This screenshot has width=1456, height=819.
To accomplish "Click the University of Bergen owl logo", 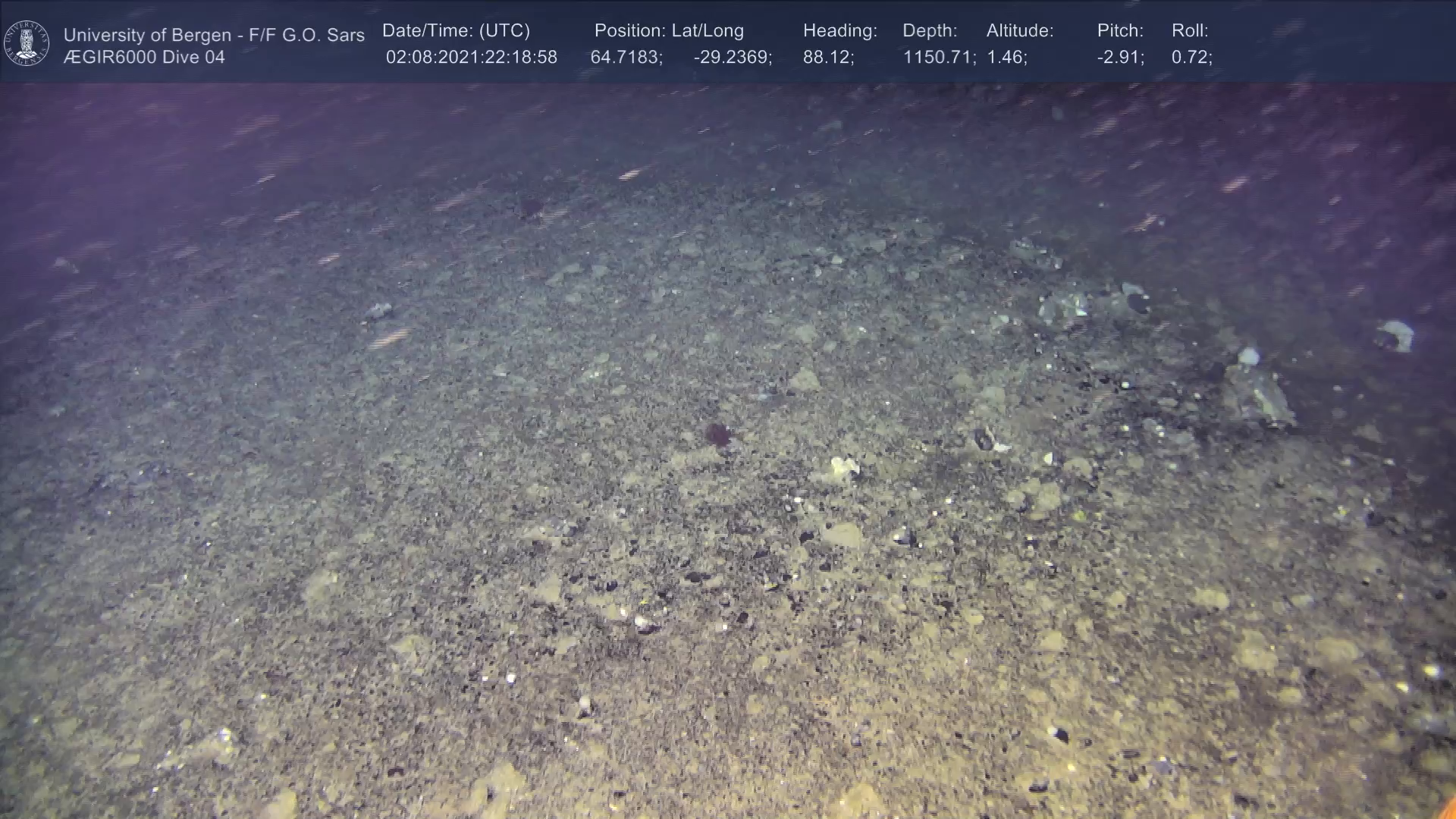I will [x=27, y=43].
